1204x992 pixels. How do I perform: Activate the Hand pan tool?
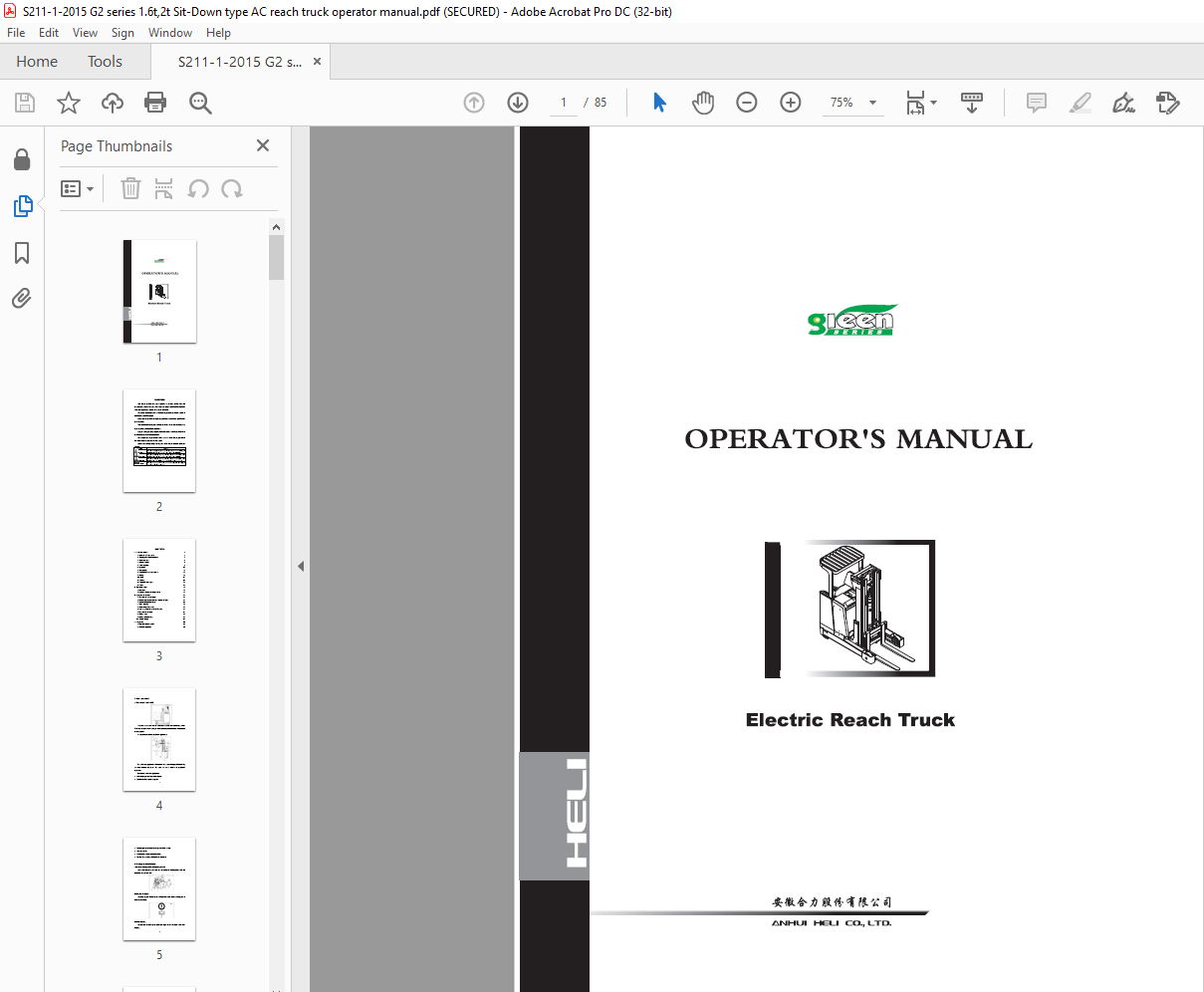tap(703, 103)
